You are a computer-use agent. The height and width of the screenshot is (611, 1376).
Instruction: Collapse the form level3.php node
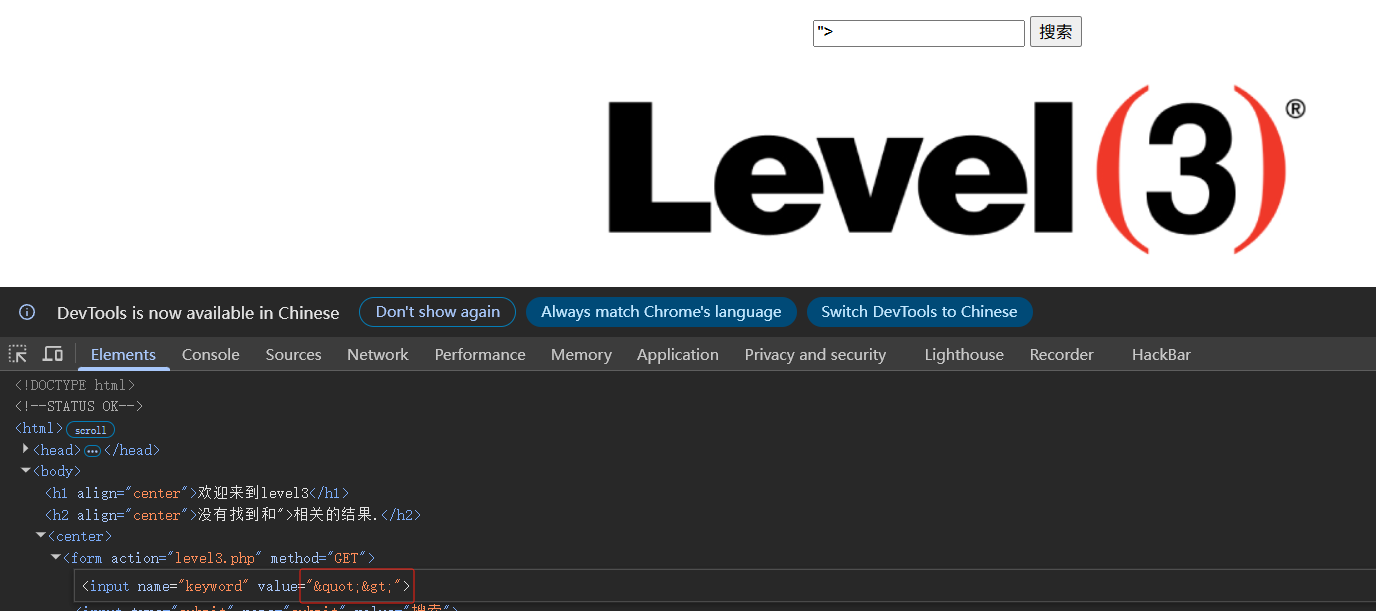[x=56, y=557]
